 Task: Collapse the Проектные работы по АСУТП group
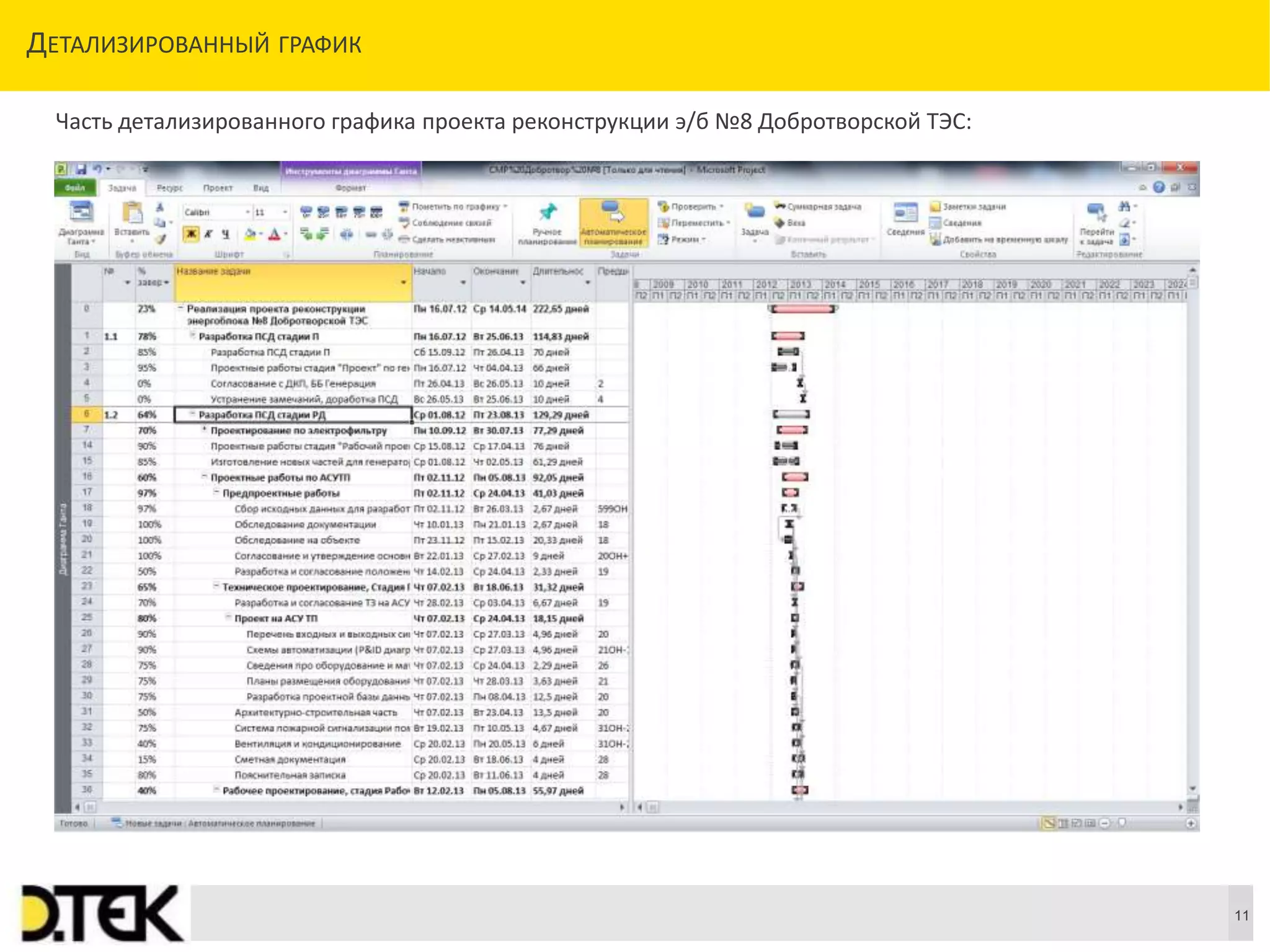click(x=204, y=477)
